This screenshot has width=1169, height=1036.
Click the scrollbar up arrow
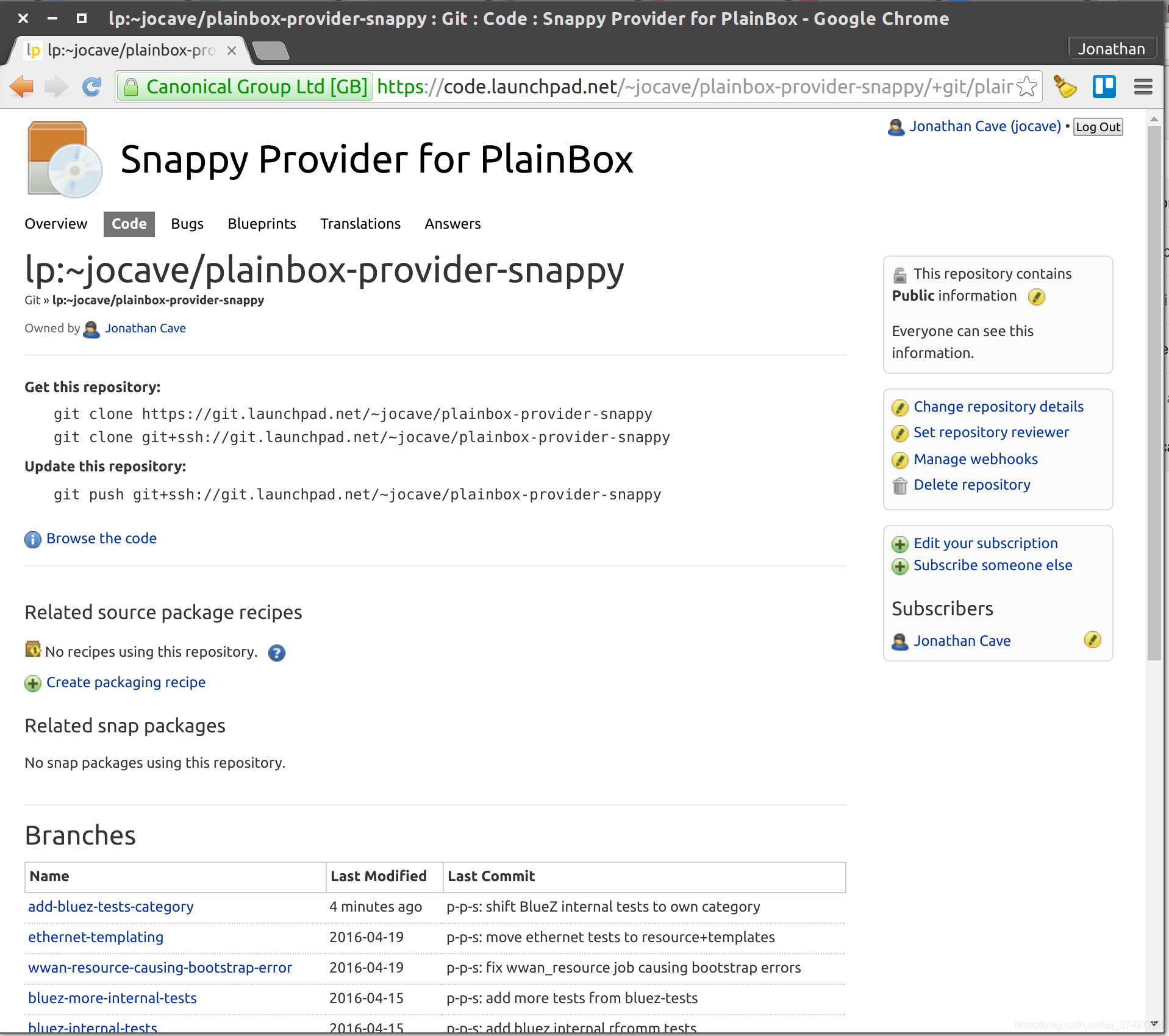1154,119
